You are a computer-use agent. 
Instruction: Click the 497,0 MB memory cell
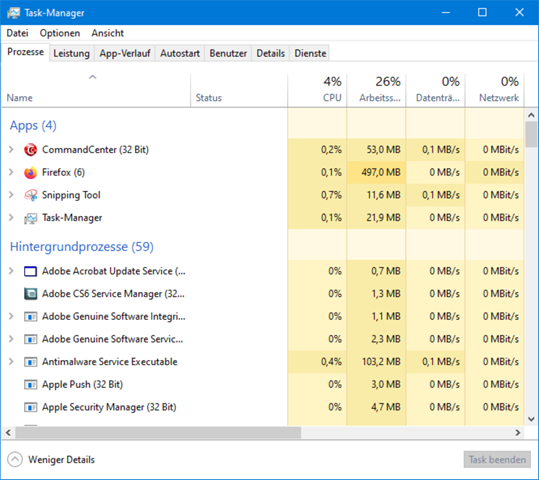(x=376, y=172)
